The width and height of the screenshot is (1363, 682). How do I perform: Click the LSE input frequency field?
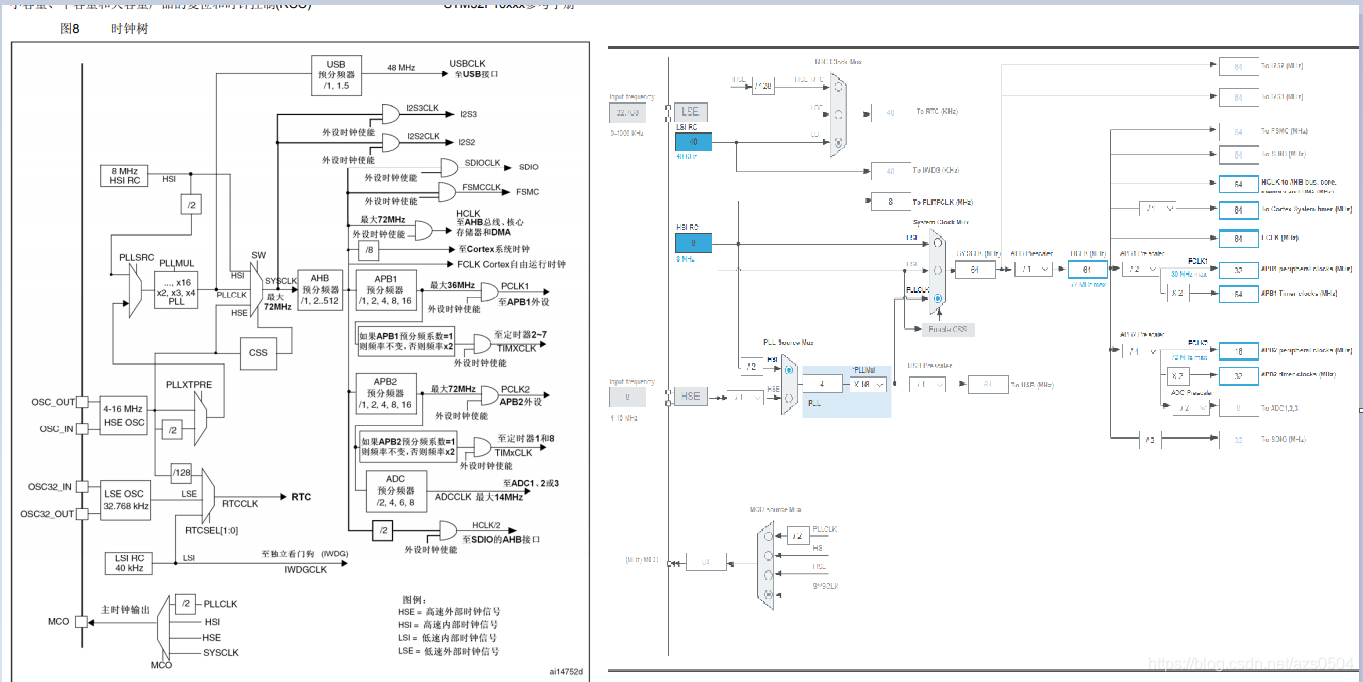(628, 112)
